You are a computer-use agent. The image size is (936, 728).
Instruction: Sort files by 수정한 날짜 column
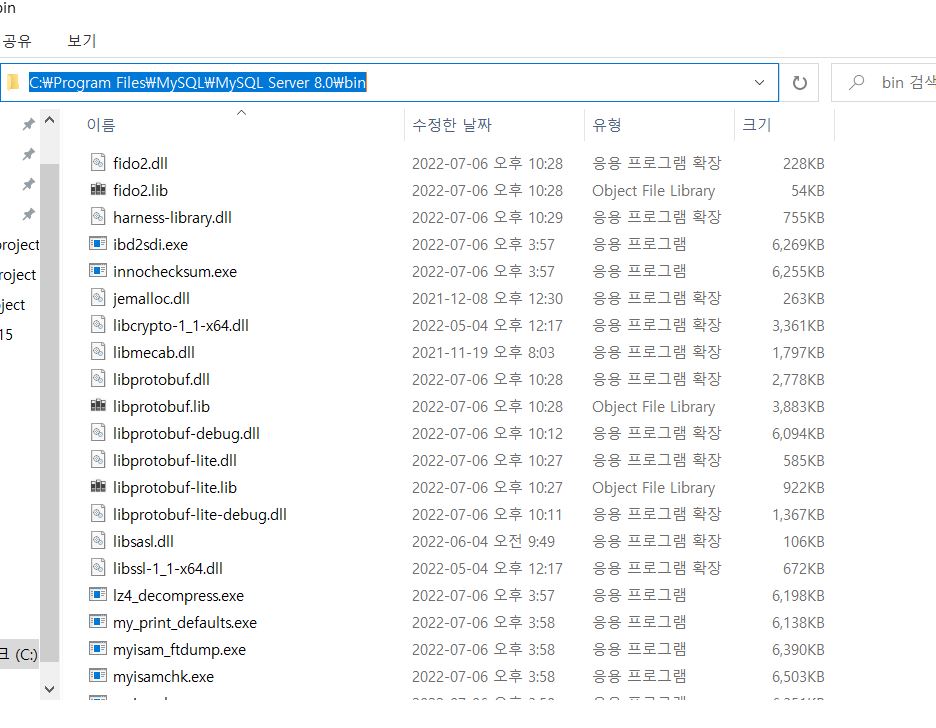[452, 125]
